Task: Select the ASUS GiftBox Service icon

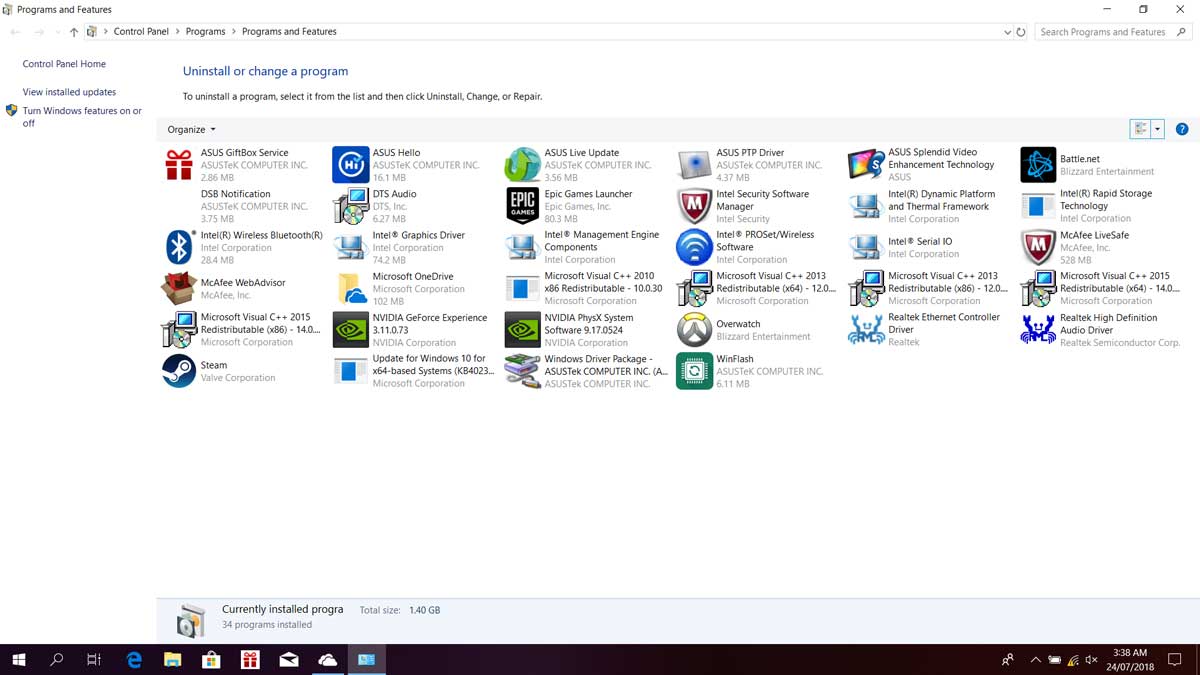Action: 179,165
